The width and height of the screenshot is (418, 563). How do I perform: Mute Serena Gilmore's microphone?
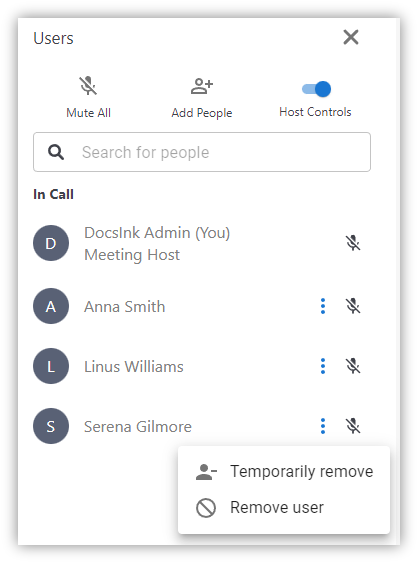tap(353, 426)
